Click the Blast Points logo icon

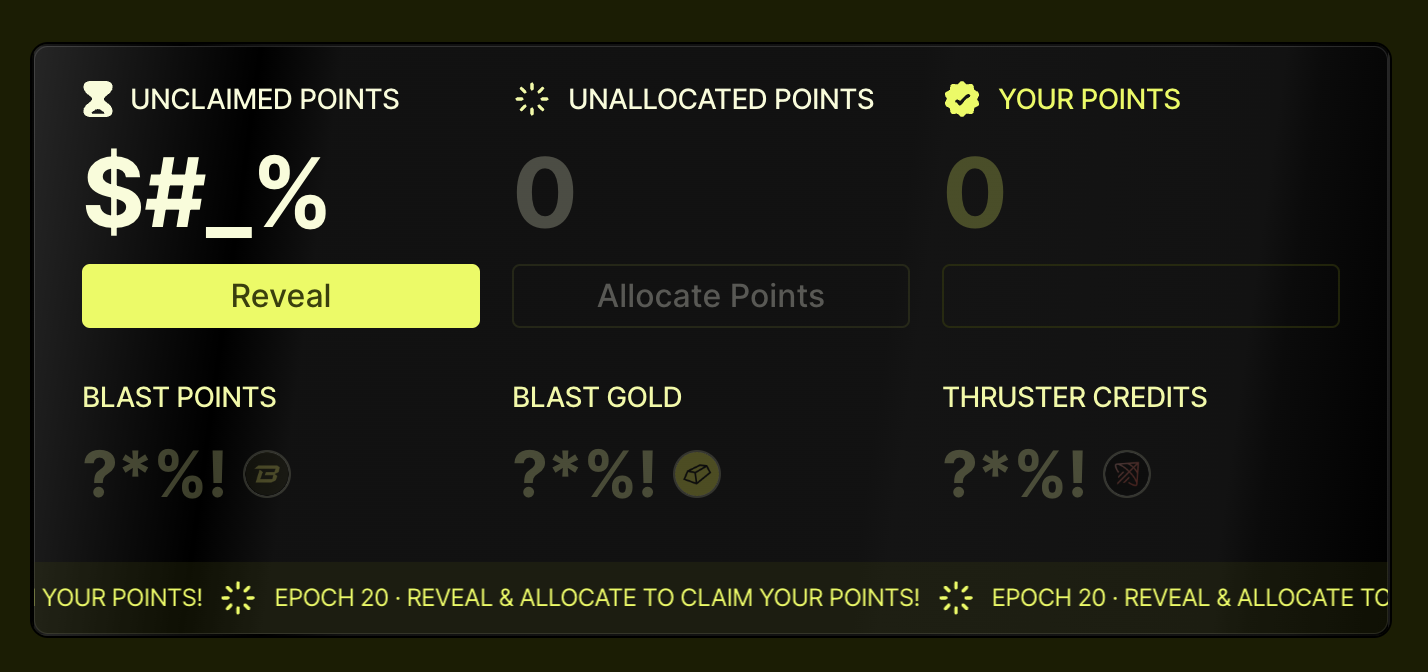point(267,475)
